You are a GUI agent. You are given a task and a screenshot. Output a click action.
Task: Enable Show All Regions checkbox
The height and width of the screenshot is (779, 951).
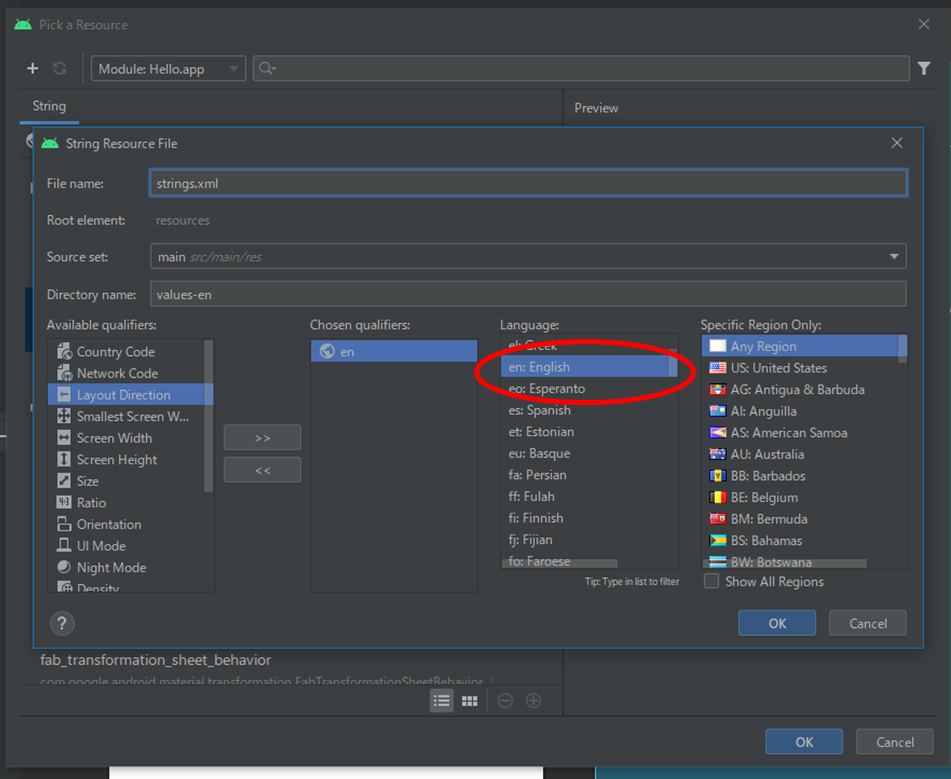click(711, 581)
